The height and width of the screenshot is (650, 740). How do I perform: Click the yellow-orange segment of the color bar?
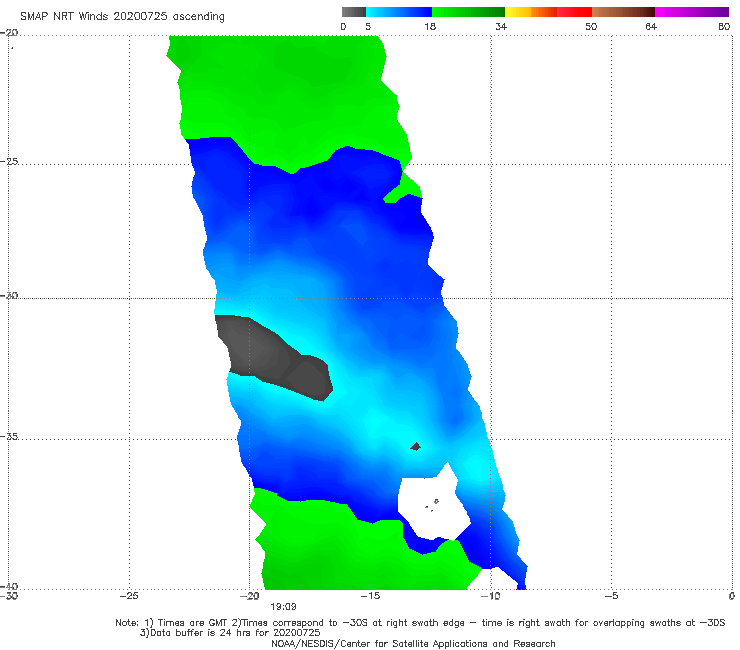coord(530,12)
